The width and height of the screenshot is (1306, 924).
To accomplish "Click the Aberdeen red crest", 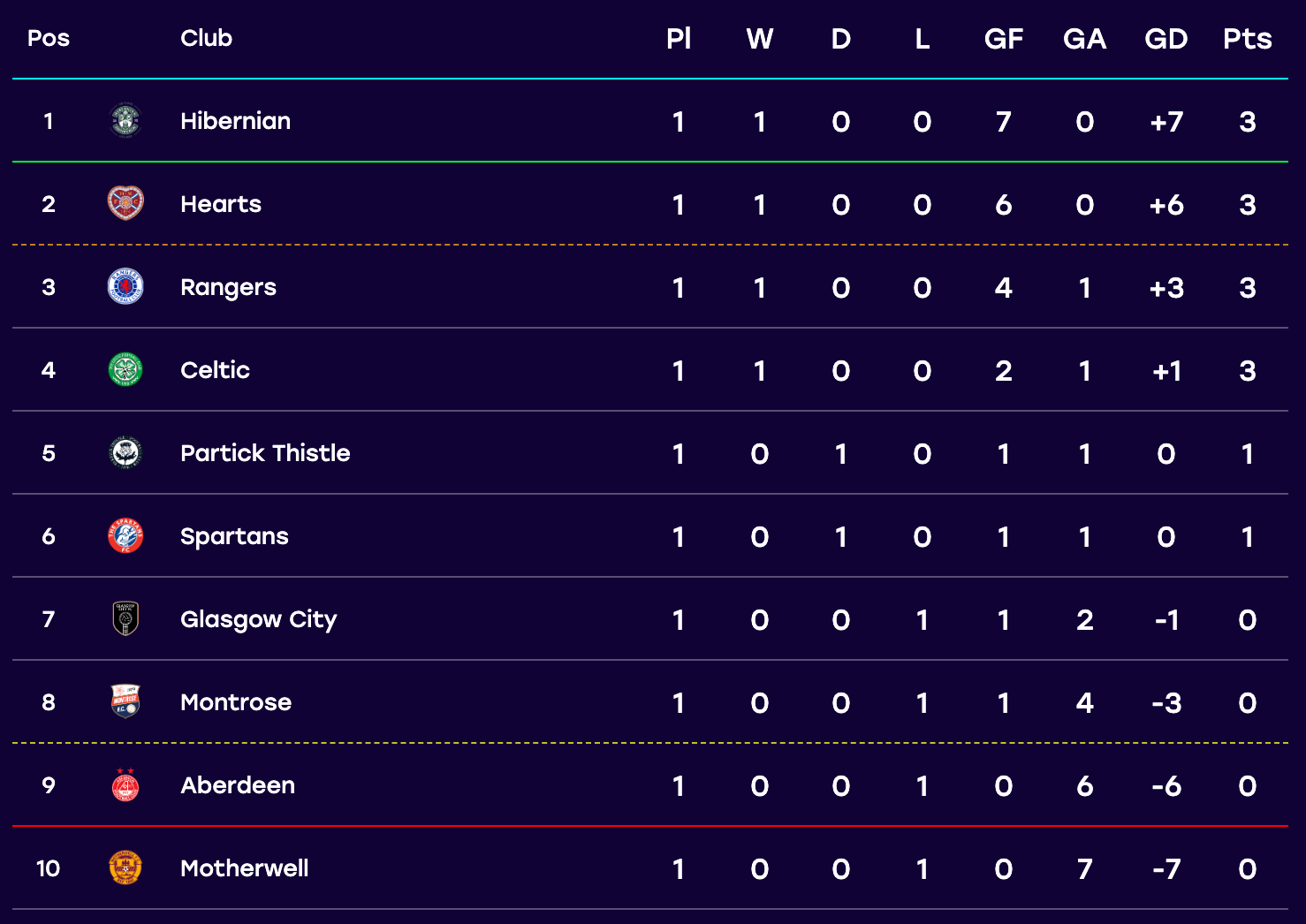I will point(125,784).
